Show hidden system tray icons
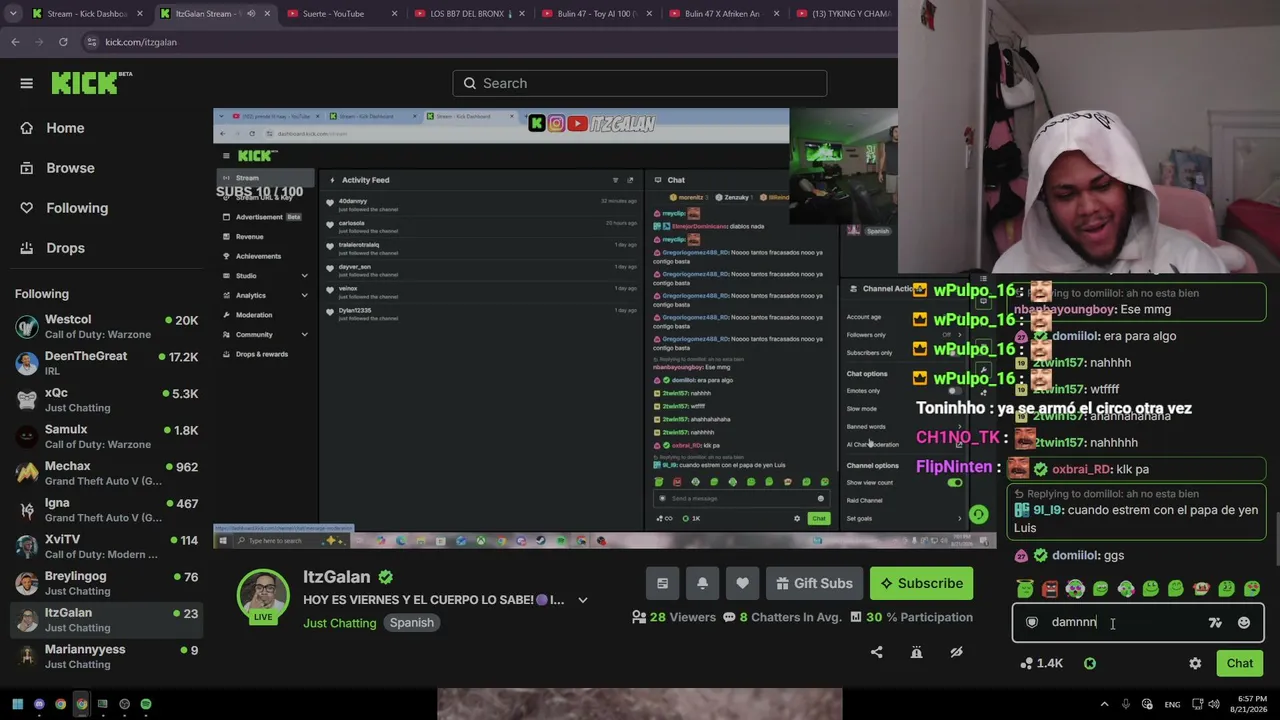 point(1104,704)
